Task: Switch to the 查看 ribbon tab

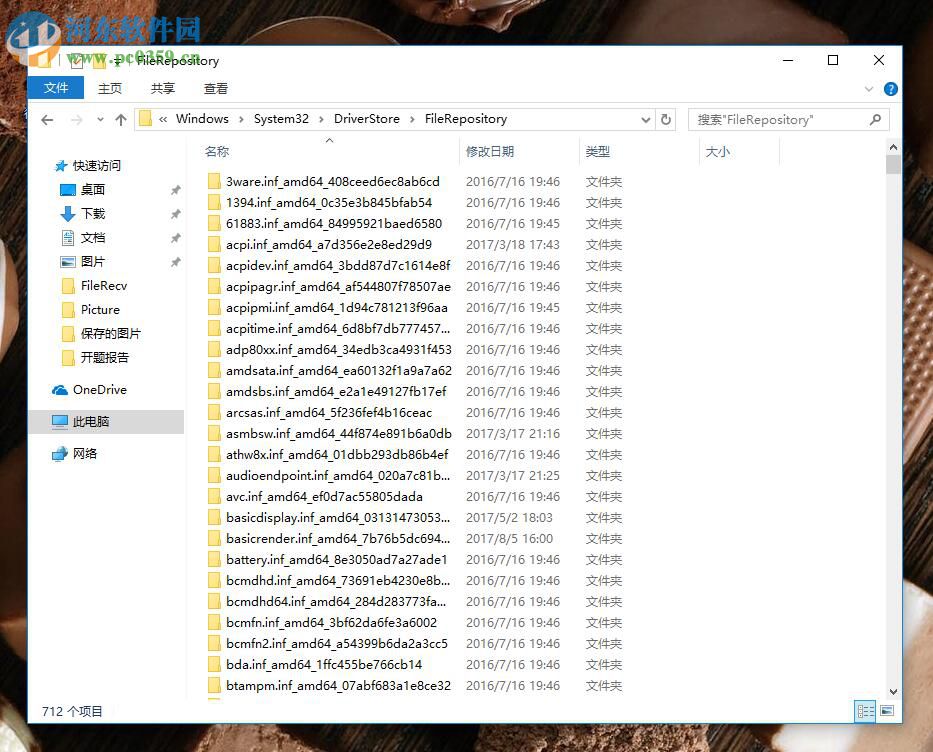Action: [218, 88]
